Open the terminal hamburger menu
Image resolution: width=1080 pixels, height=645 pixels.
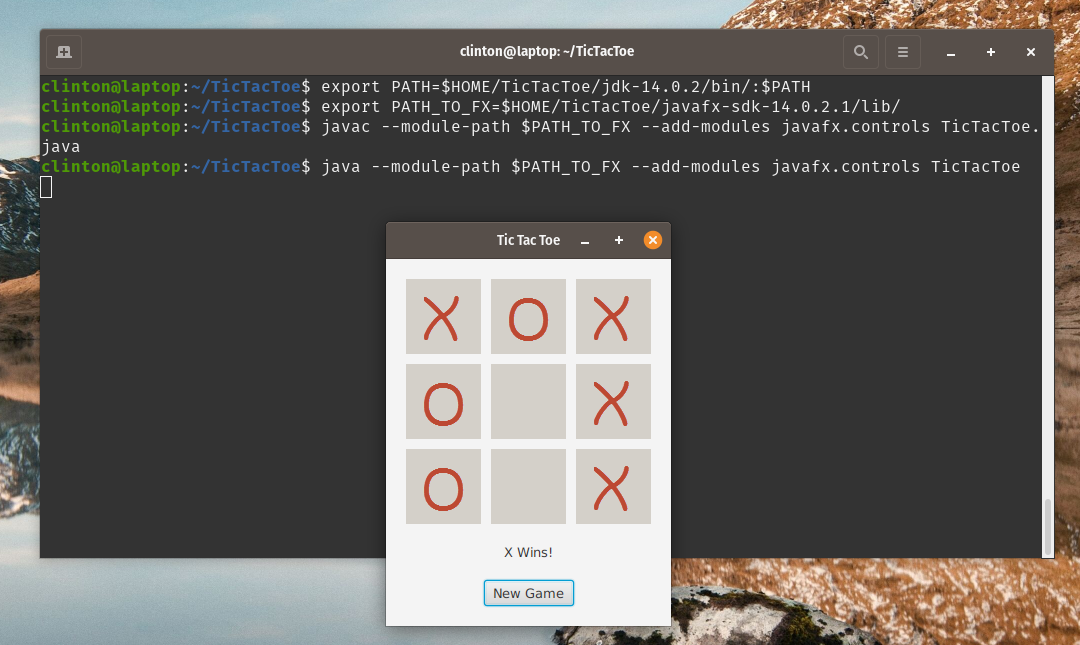tap(902, 52)
